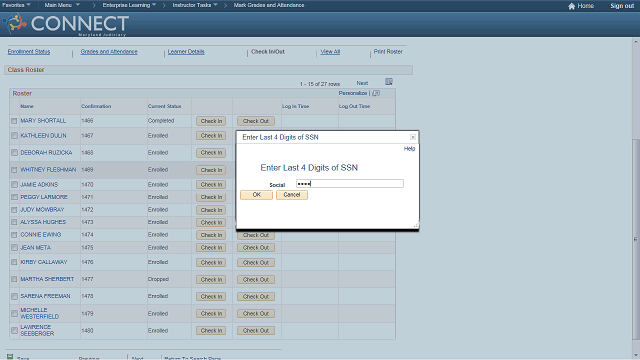Click SSN dialog resize grip corner

pyautogui.click(x=416, y=225)
